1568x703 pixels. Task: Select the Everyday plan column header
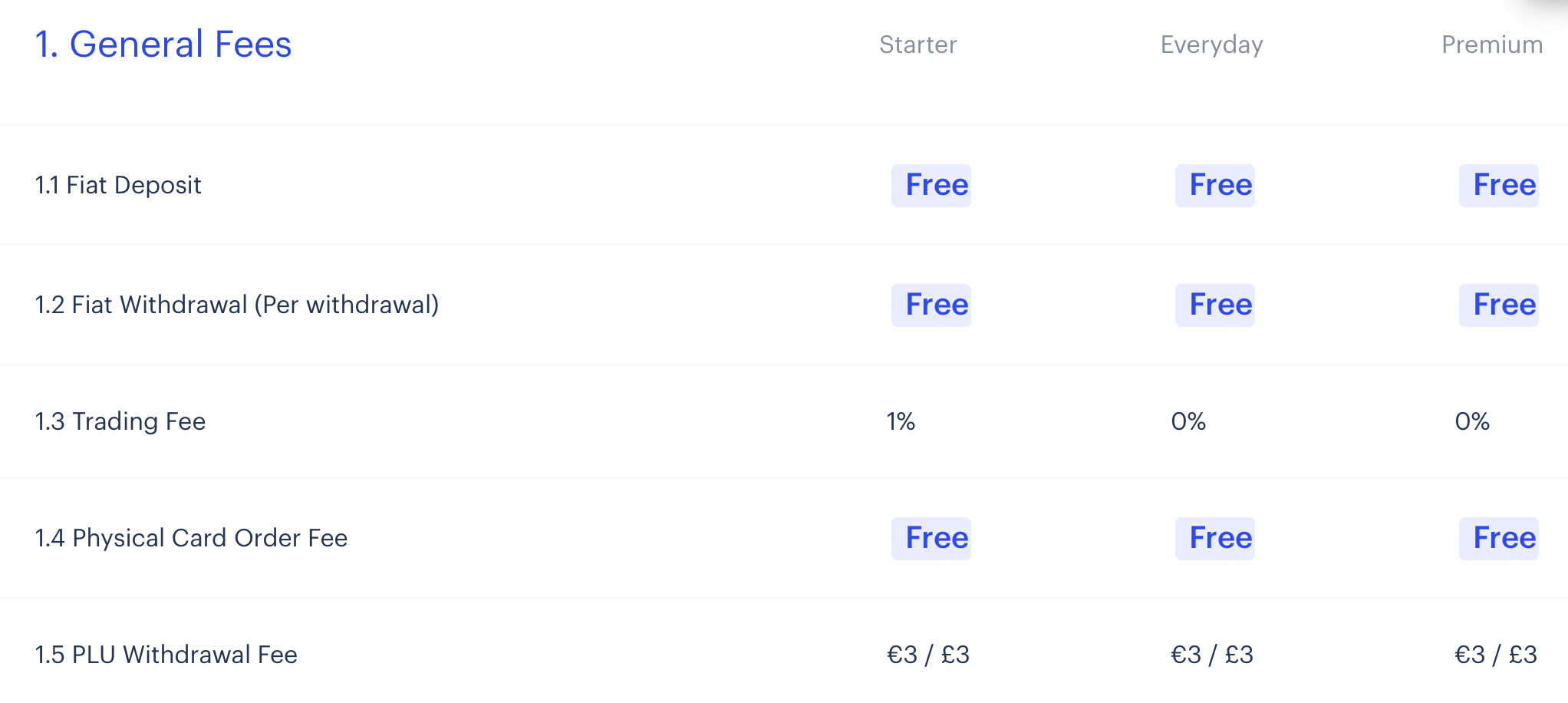(1211, 45)
